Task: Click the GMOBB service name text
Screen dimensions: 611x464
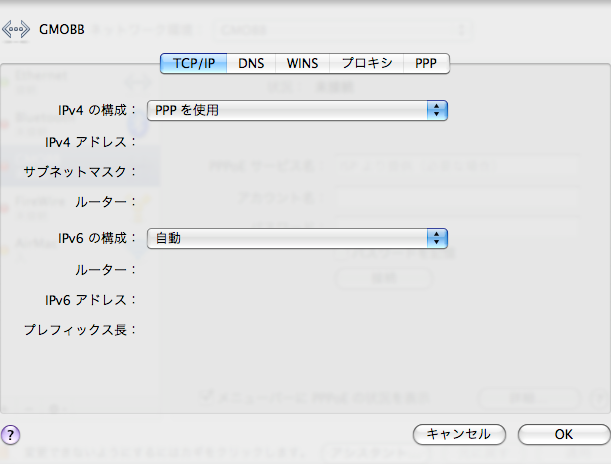Action: click(x=62, y=30)
